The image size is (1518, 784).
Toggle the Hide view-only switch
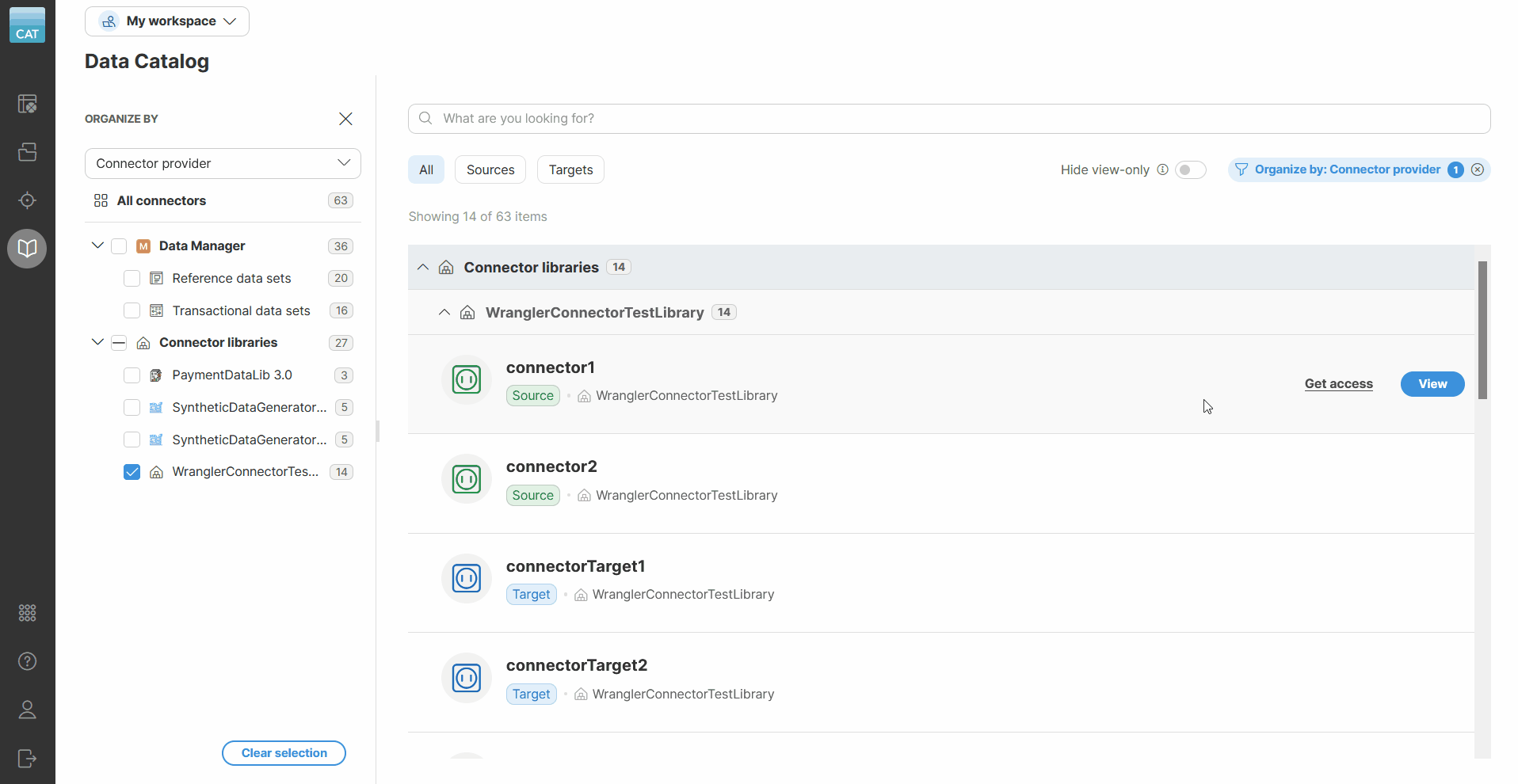pyautogui.click(x=1190, y=169)
